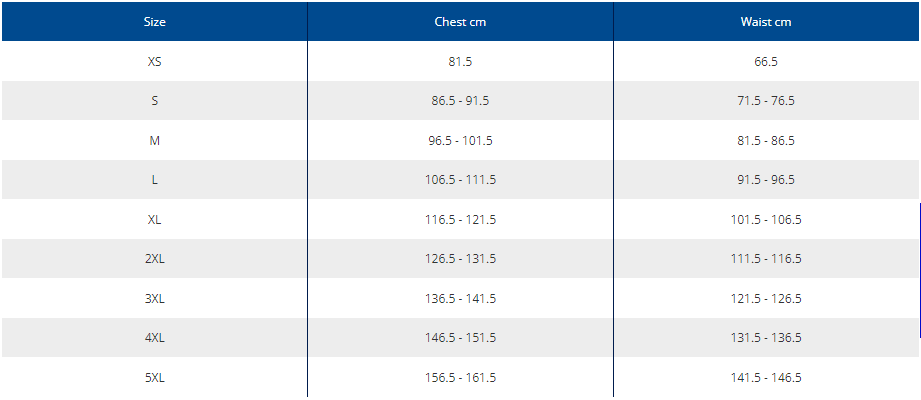The width and height of the screenshot is (921, 400).
Task: Click chest value 81.5 for XS
Action: pos(460,62)
